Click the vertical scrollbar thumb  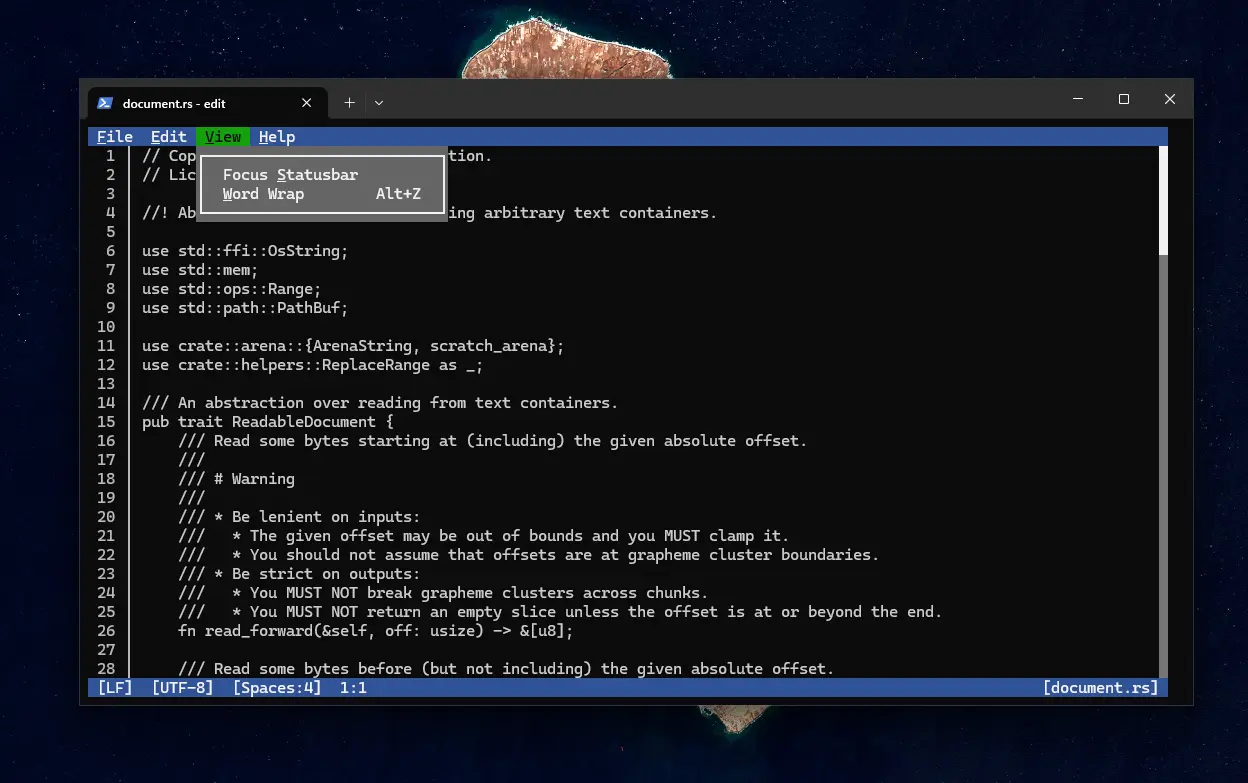tap(1163, 200)
